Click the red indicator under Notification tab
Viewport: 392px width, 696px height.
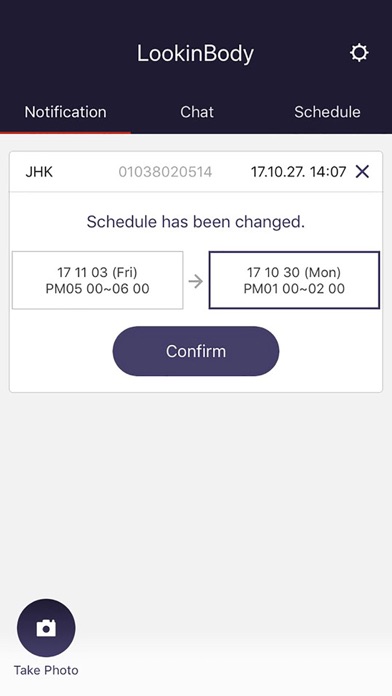coord(65,132)
